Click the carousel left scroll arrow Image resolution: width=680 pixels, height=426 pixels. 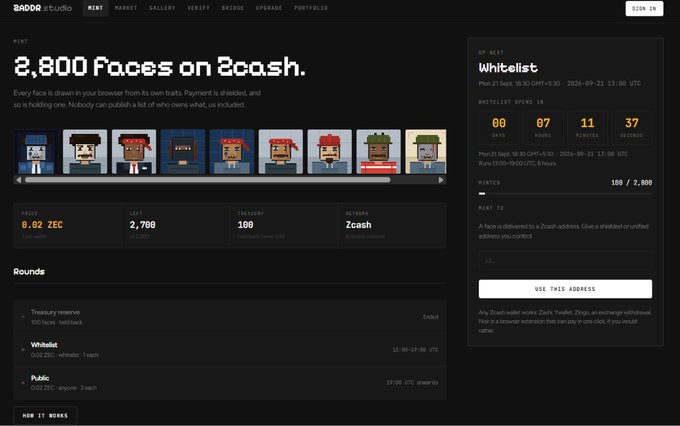pyautogui.click(x=18, y=180)
